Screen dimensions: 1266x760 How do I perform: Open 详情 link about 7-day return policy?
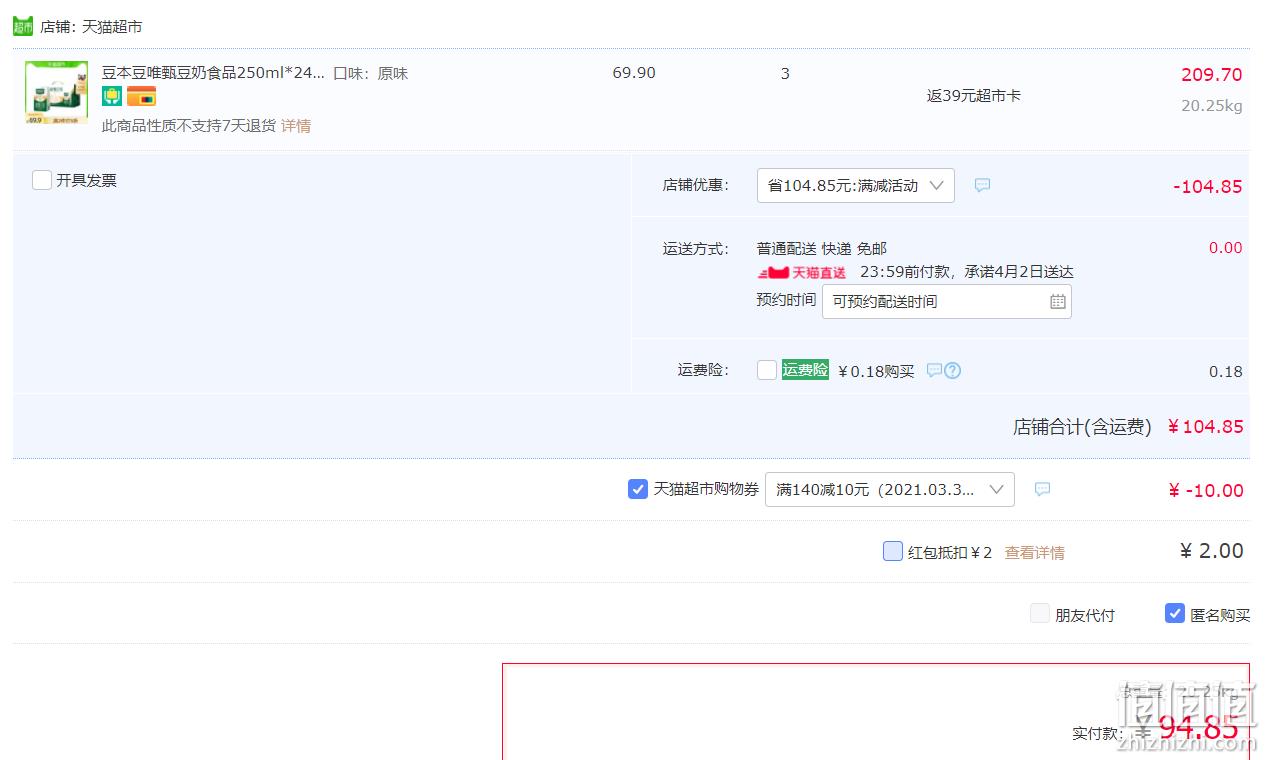tap(296, 126)
